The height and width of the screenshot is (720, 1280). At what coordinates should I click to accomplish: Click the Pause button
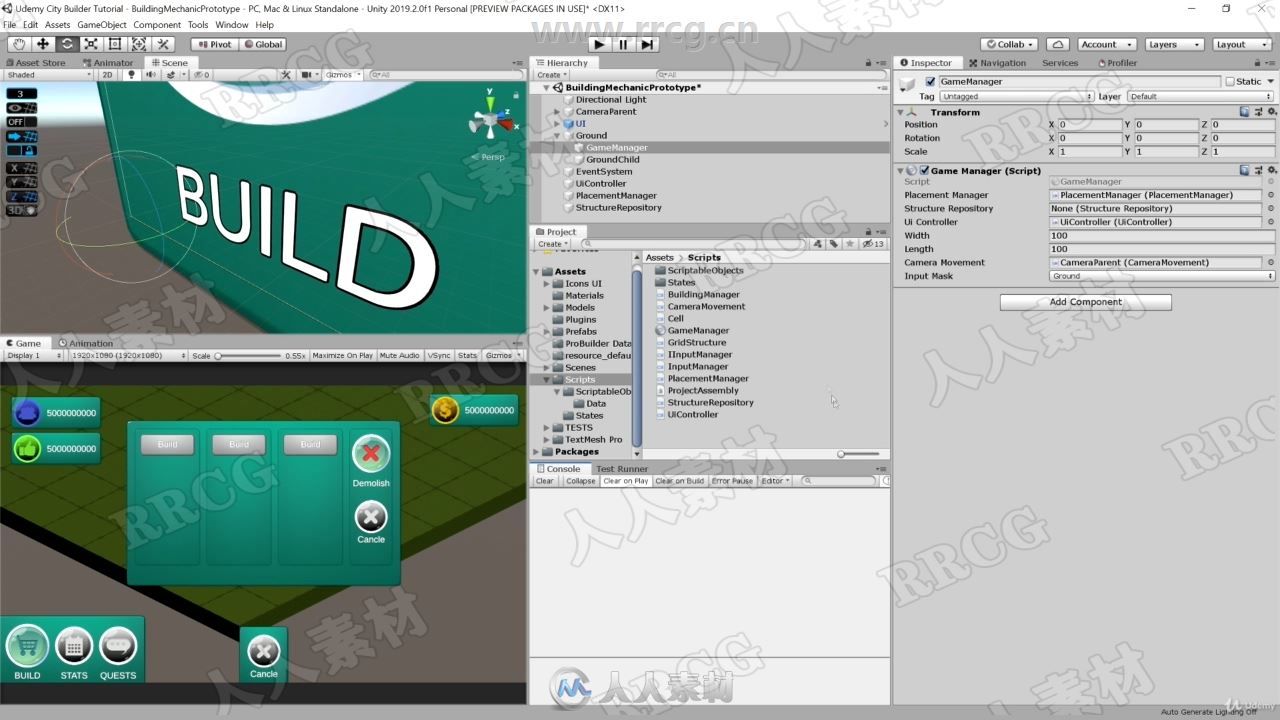coord(623,44)
